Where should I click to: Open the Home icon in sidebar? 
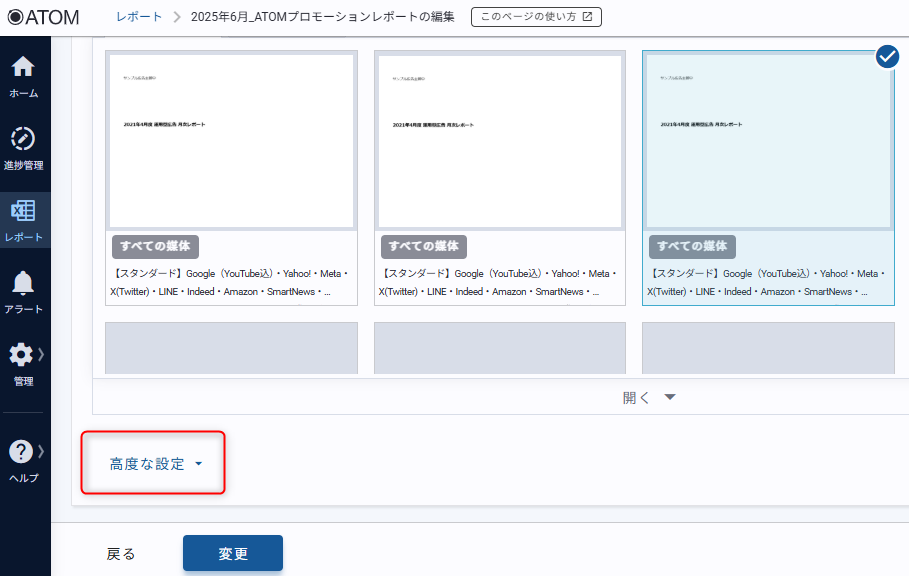[x=23, y=67]
